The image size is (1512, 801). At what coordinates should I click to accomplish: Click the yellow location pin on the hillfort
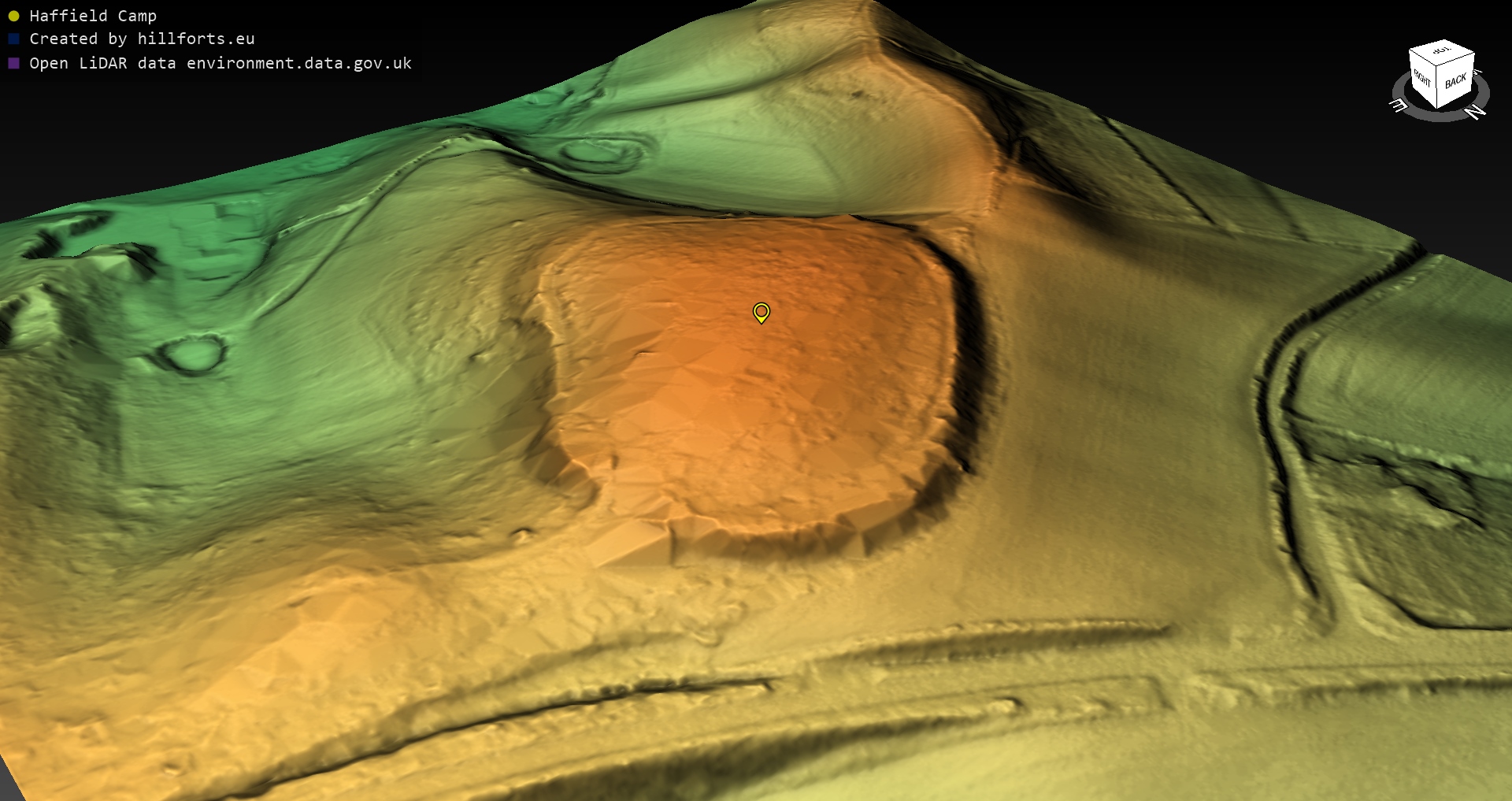pos(761,312)
